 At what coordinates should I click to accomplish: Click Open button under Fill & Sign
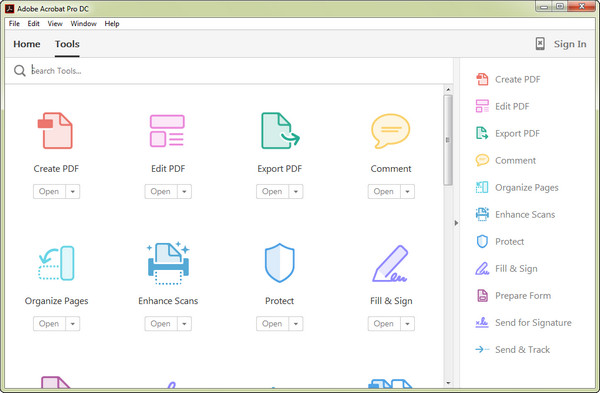(384, 324)
